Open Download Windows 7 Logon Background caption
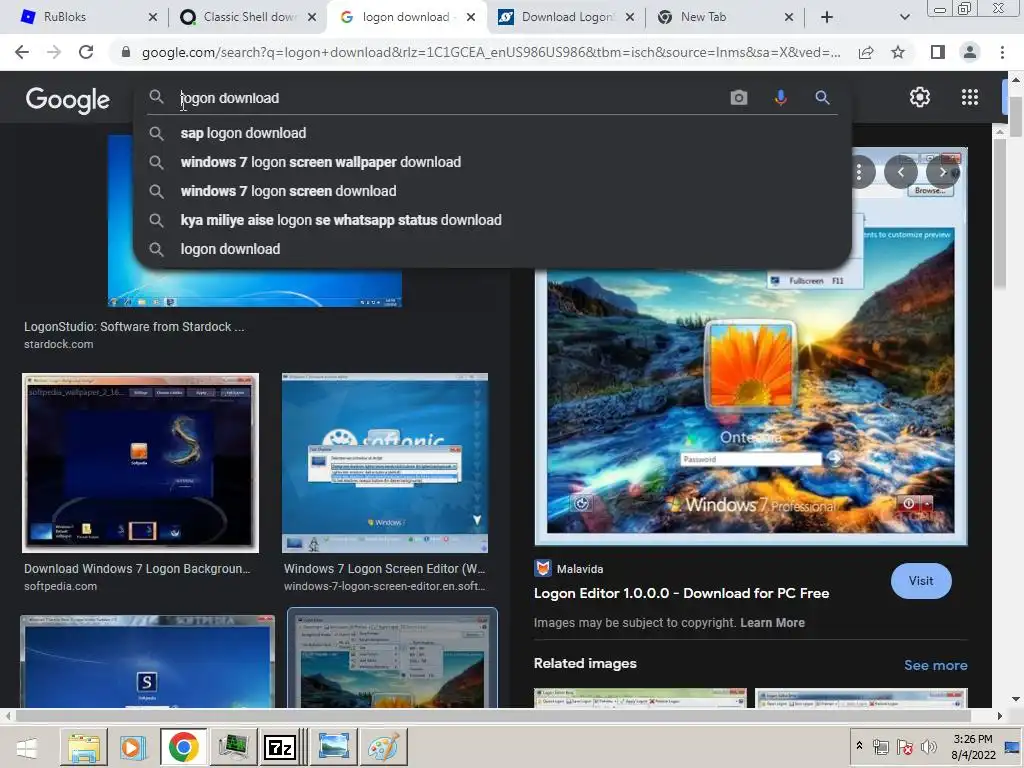Image resolution: width=1024 pixels, height=768 pixels. 137,569
